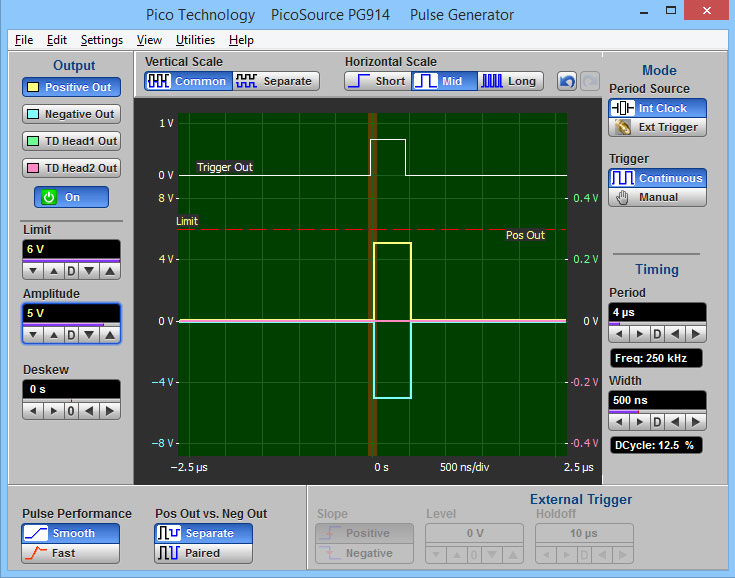The image size is (735, 578).
Task: Set Int Clock as period source
Action: pyautogui.click(x=658, y=108)
